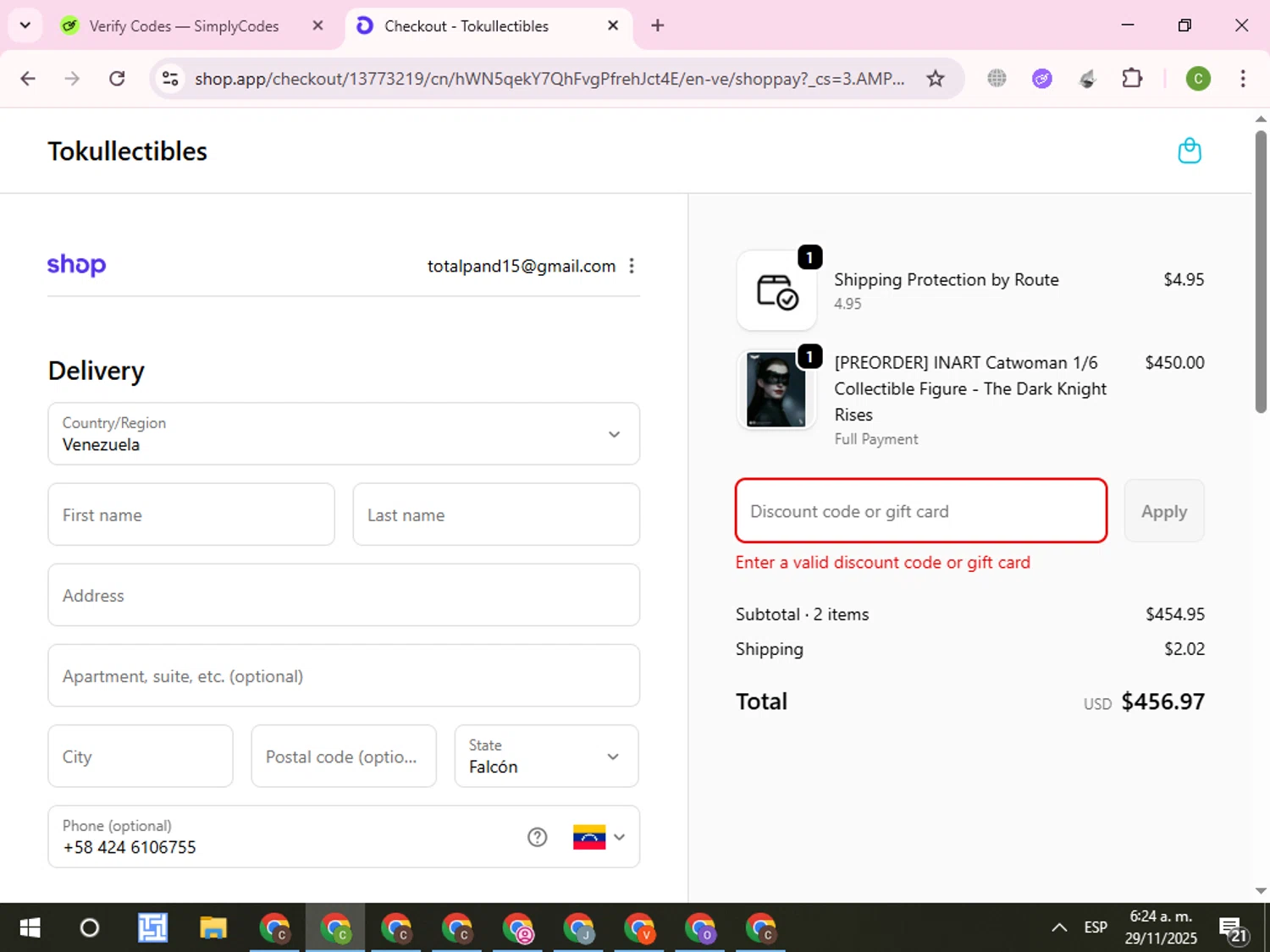Click the totalpand15@gmail.com email text

coord(522,266)
